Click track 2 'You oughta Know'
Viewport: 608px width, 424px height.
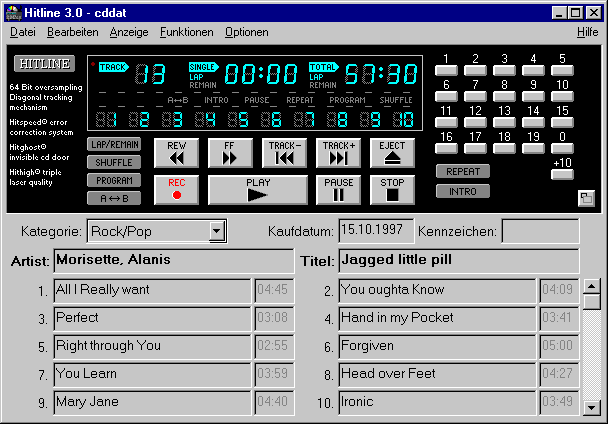point(437,291)
